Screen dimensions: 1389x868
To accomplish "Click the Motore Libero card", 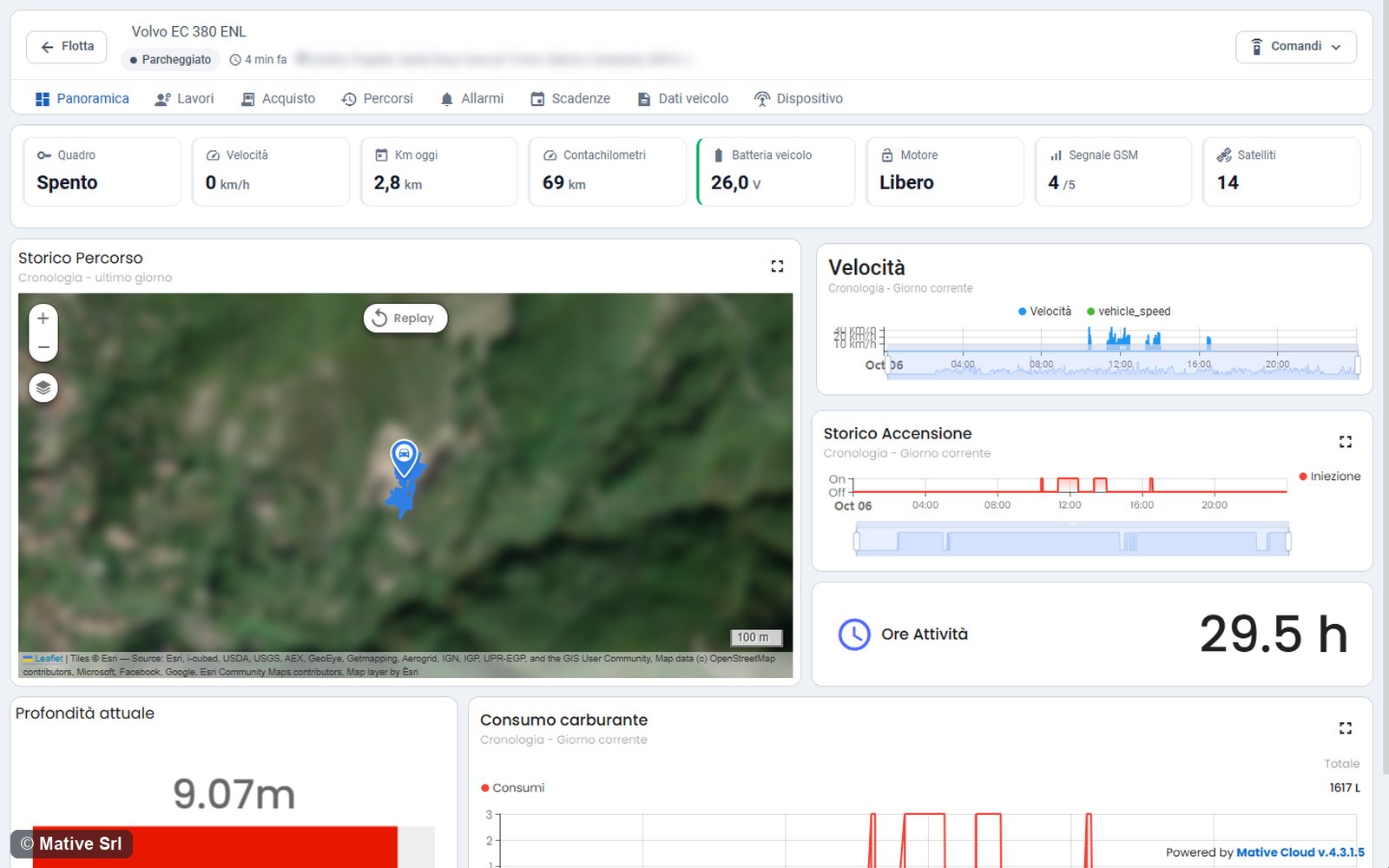I will click(x=945, y=172).
